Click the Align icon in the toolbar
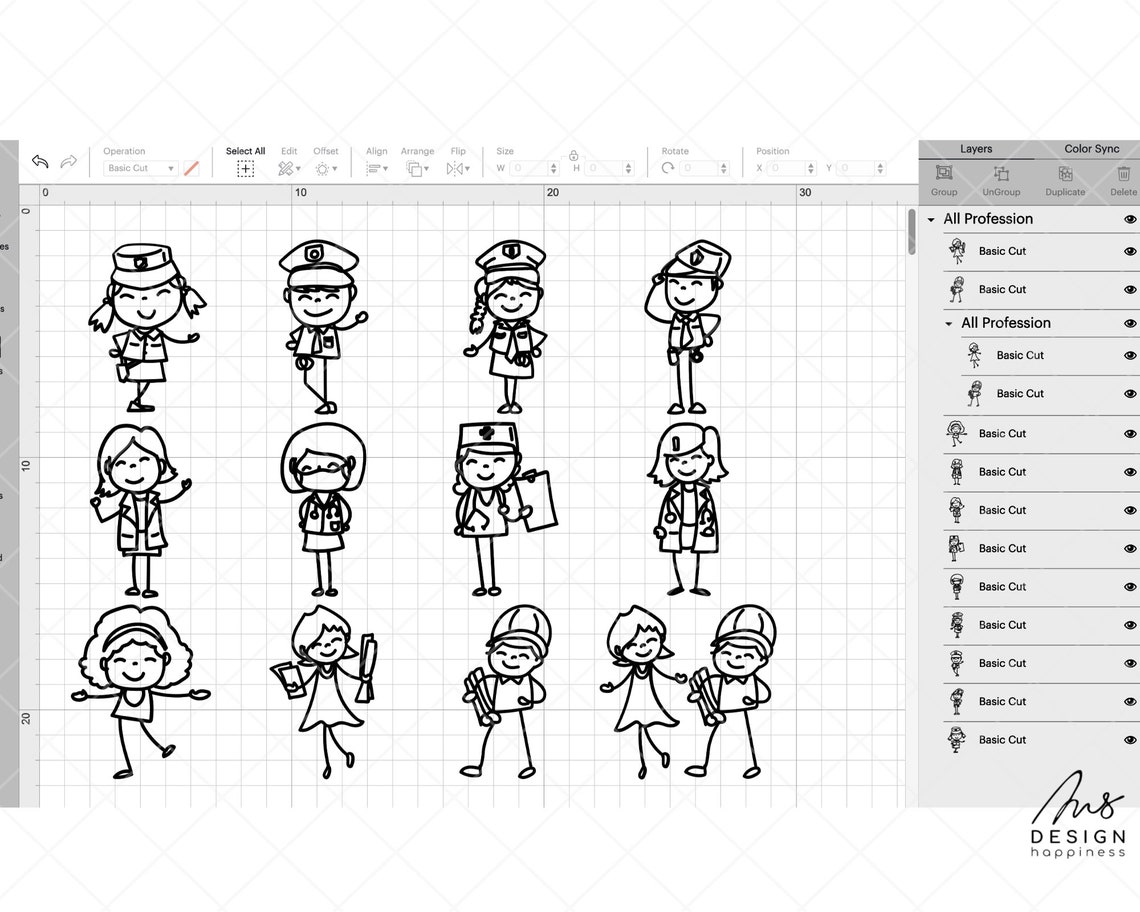This screenshot has height=912, width=1140. 372,167
